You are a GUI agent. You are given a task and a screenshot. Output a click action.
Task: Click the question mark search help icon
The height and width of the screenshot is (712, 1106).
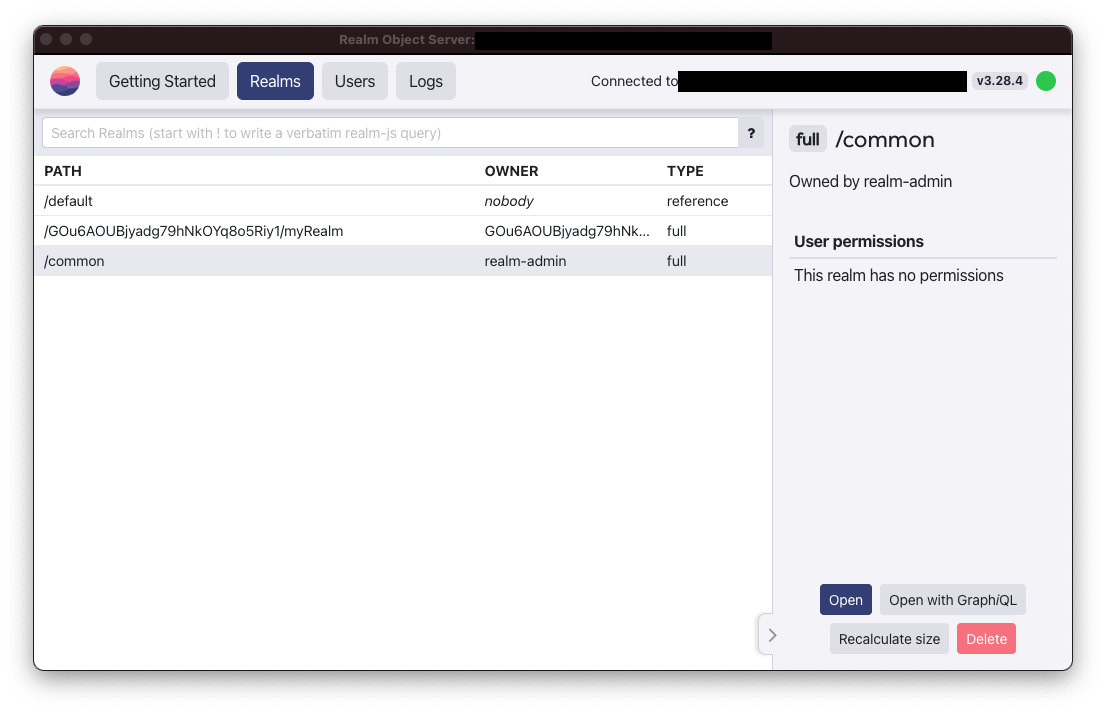(751, 133)
